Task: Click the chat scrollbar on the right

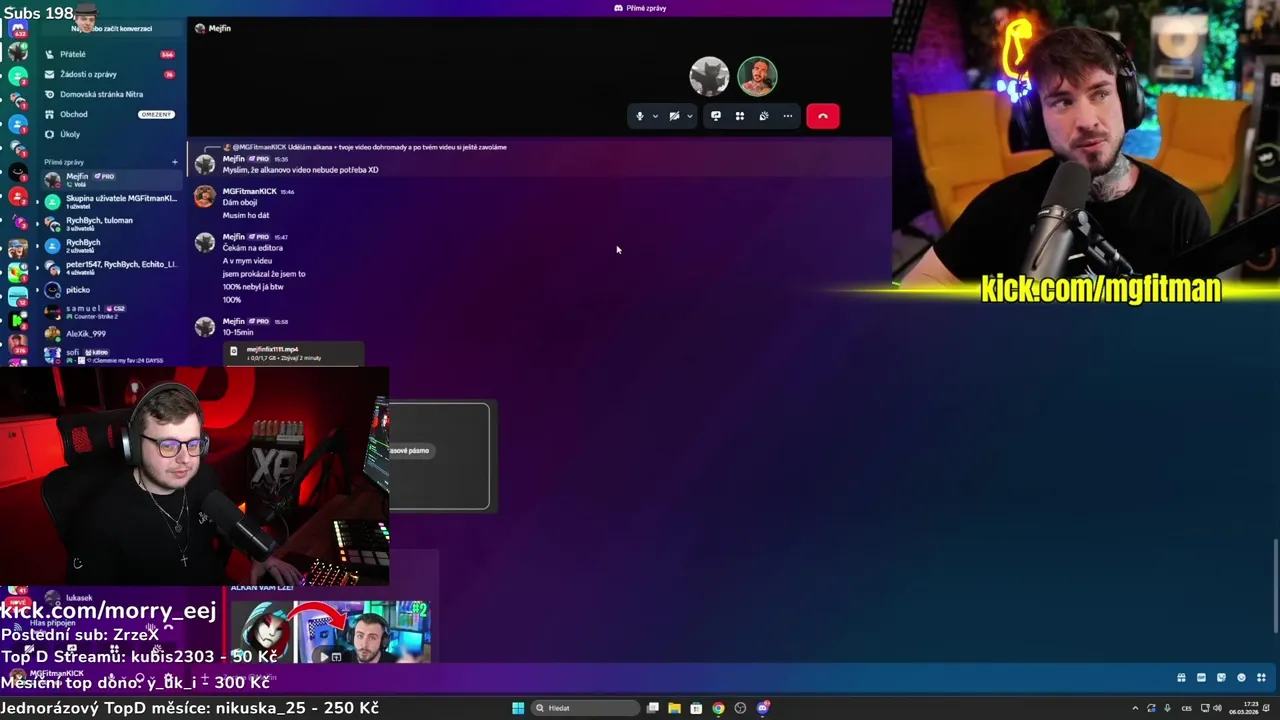Action: pos(1276,585)
